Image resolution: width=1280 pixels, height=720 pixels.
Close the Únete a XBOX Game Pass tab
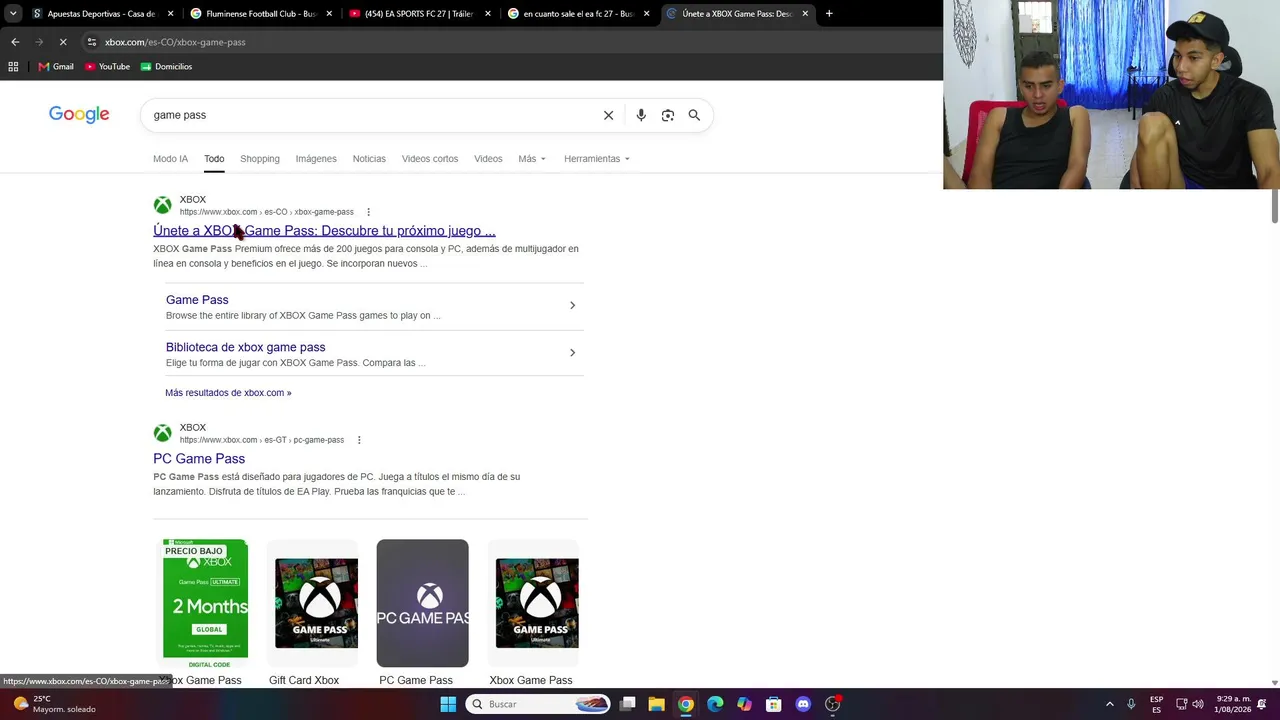(x=805, y=14)
